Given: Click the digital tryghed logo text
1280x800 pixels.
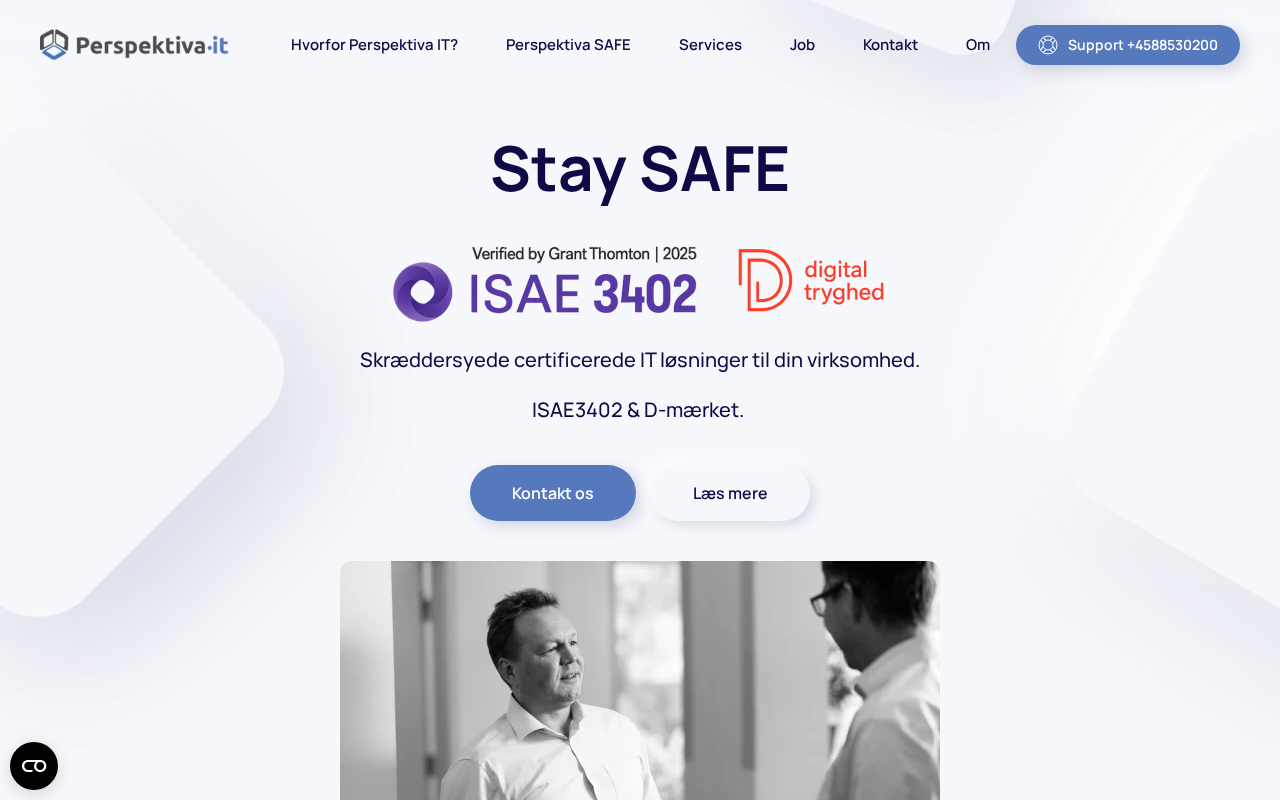Looking at the screenshot, I should (844, 281).
